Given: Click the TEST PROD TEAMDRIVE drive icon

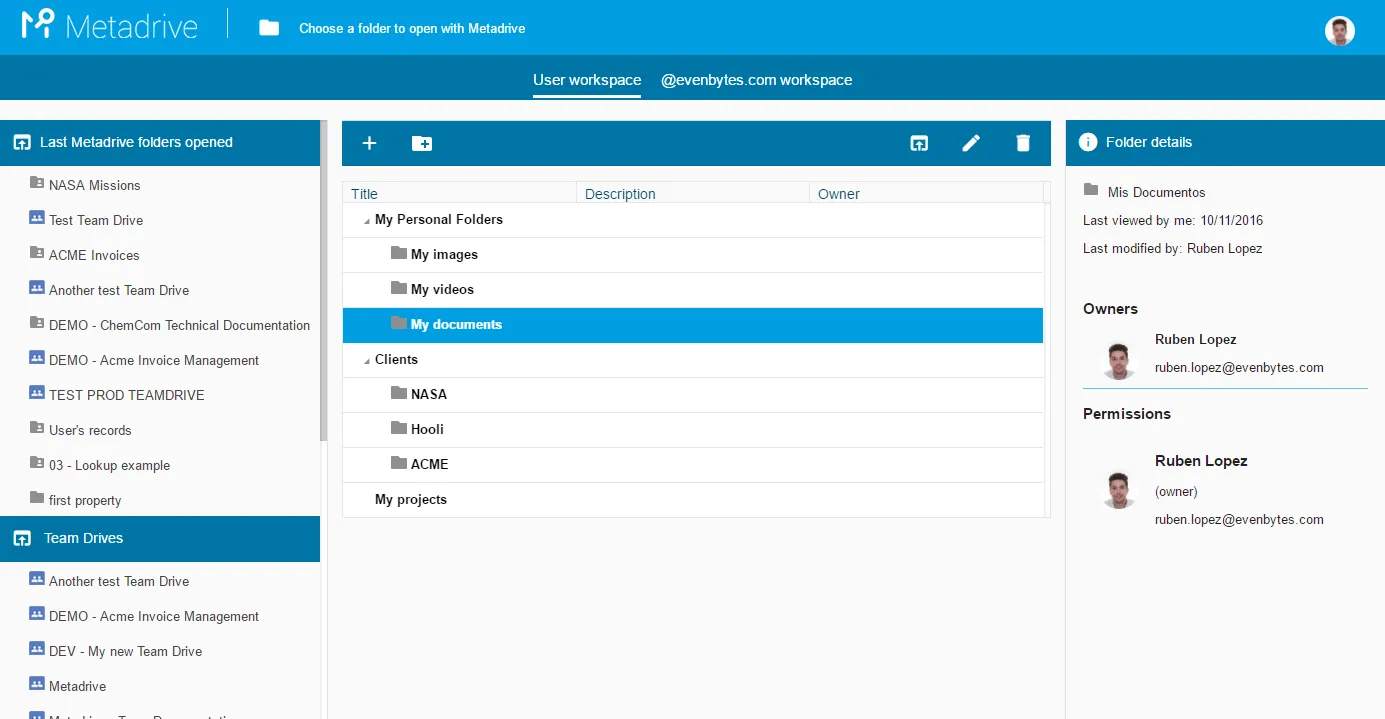Looking at the screenshot, I should 37,393.
